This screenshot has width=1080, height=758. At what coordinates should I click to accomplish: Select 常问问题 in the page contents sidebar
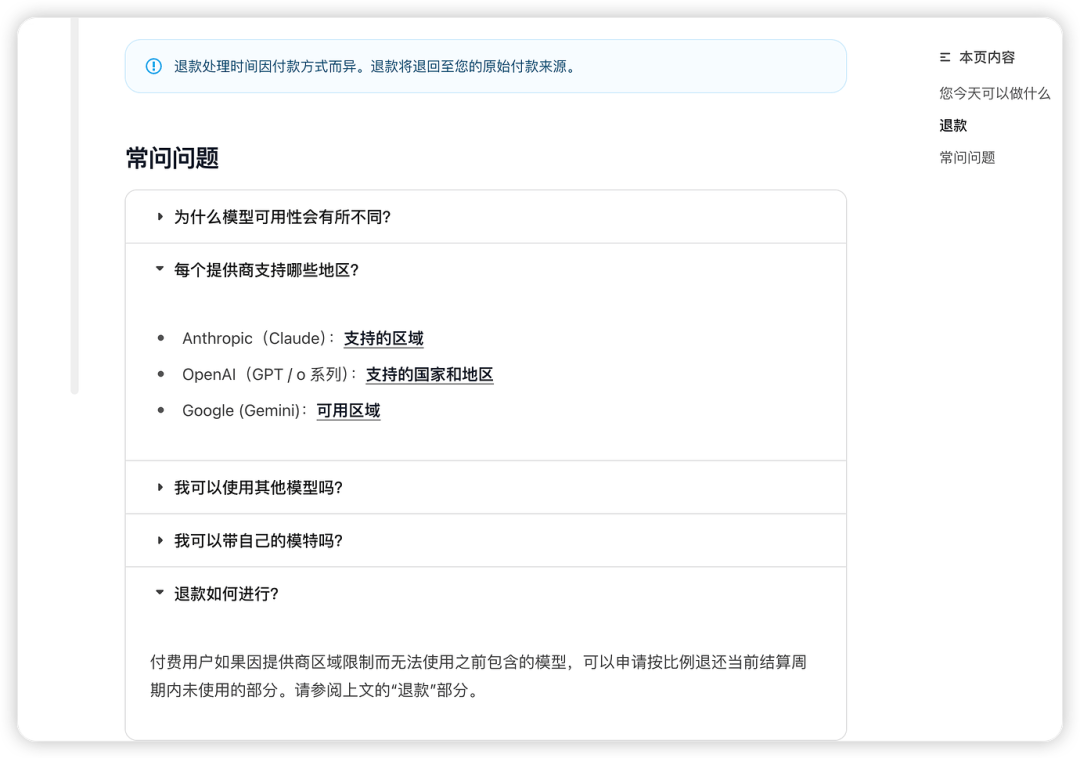tap(966, 157)
